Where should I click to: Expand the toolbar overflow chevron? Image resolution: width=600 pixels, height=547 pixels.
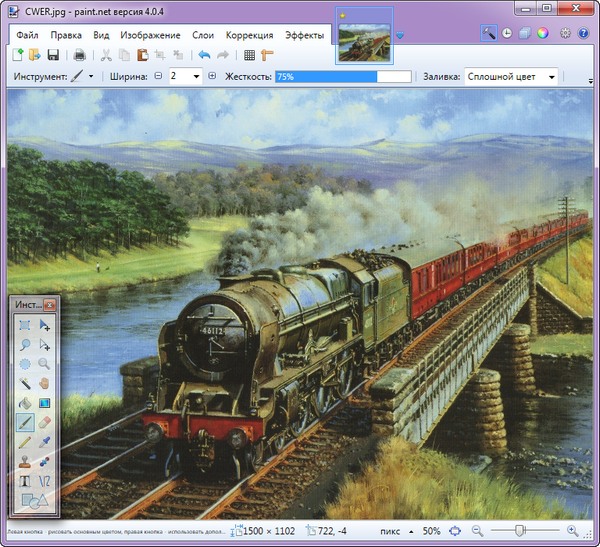591,81
